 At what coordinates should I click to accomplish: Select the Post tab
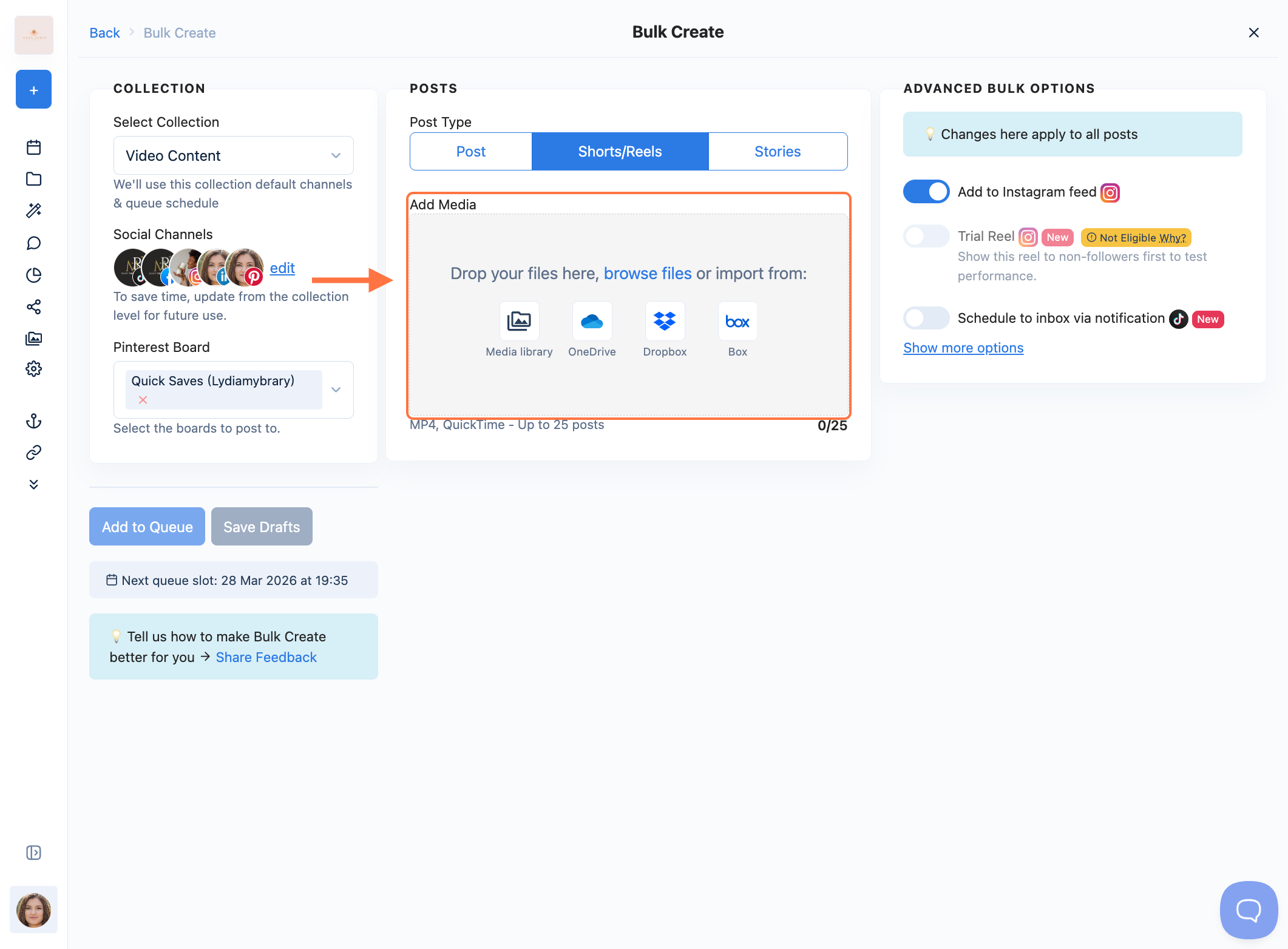[471, 152]
